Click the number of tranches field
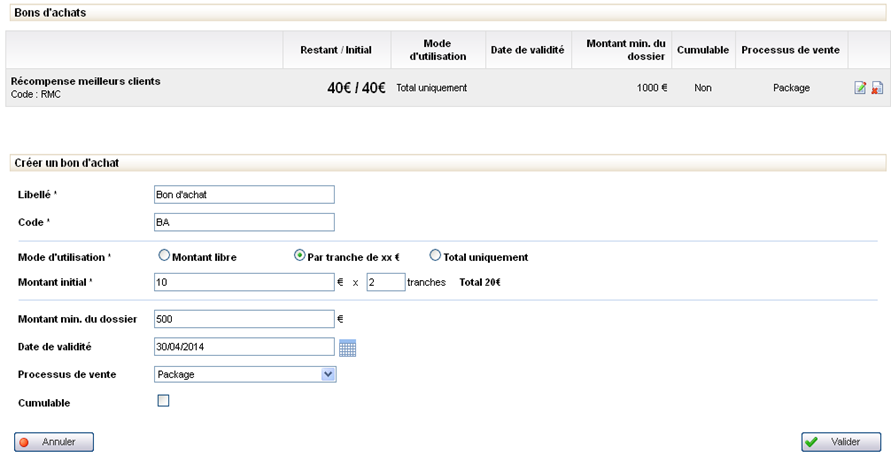This screenshot has height=460, width=891. (385, 282)
